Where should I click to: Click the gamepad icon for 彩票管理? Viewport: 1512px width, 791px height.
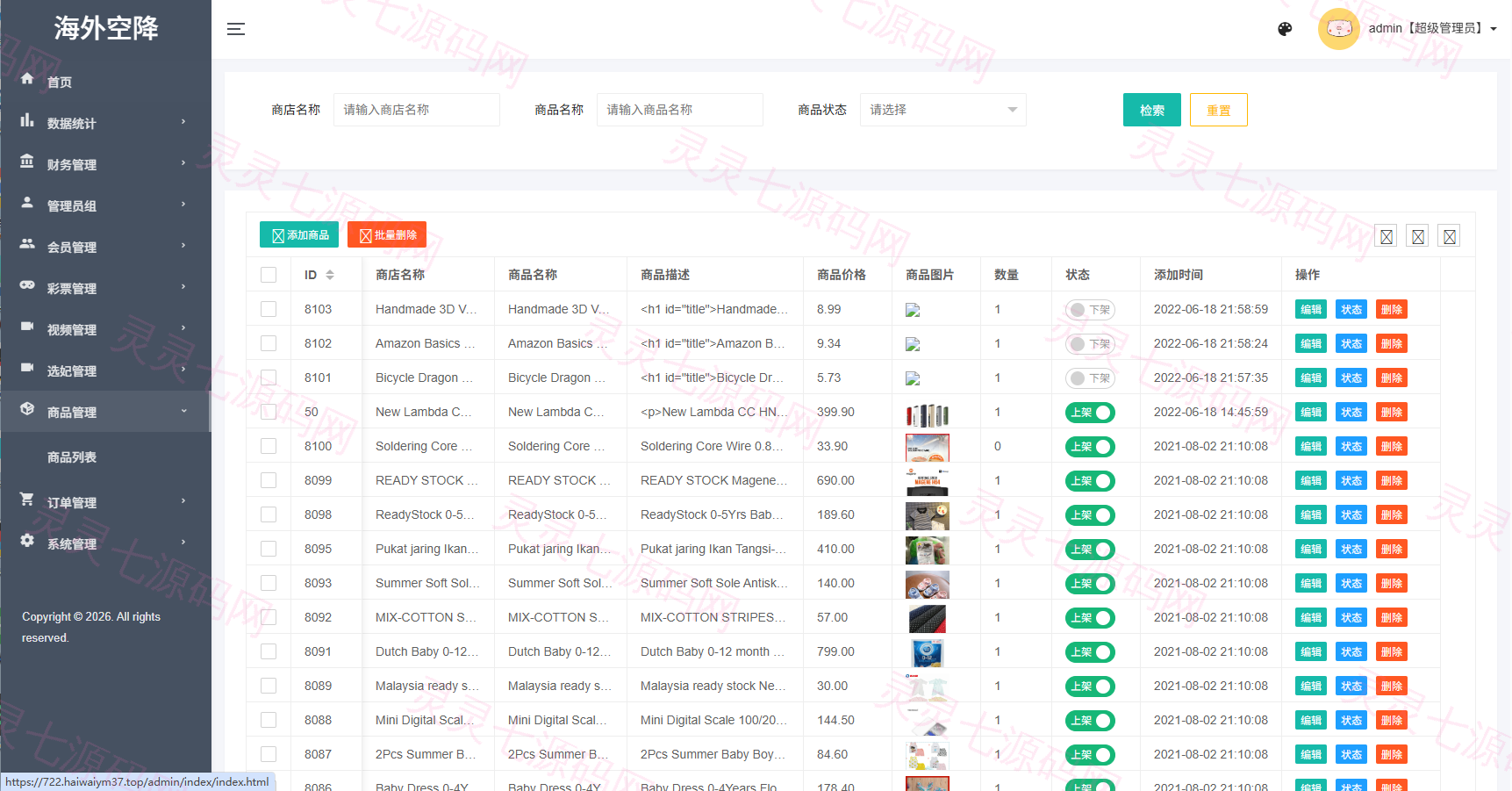27,284
